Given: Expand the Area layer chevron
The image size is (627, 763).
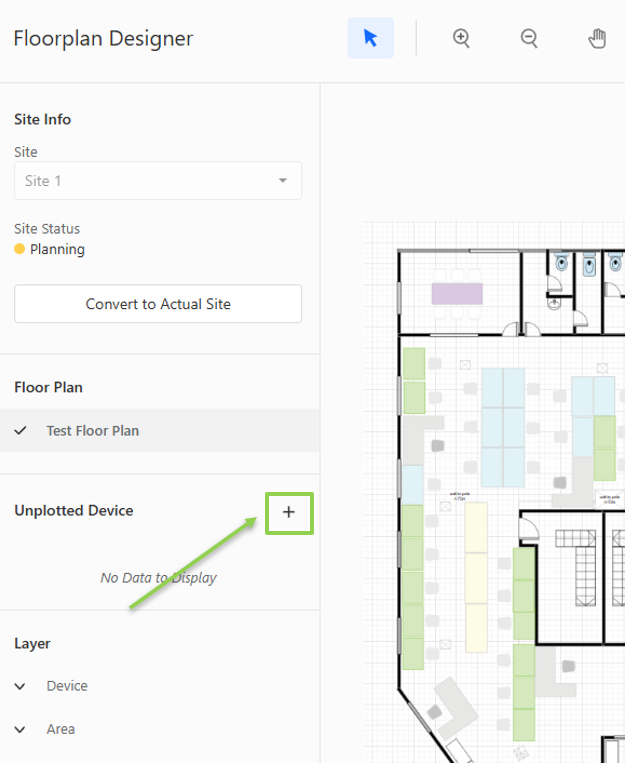Looking at the screenshot, I should [21, 729].
